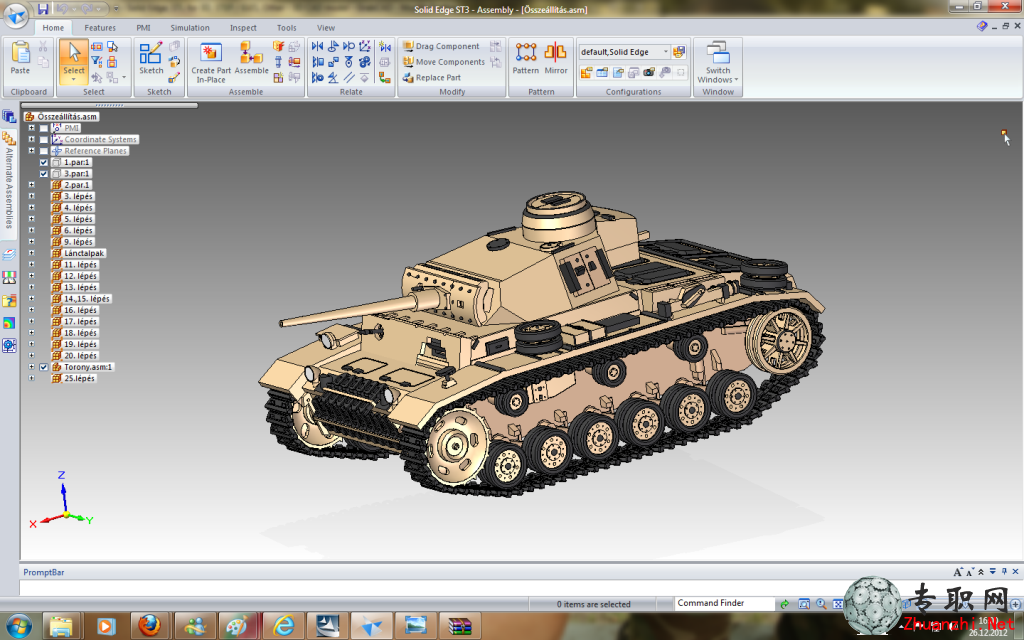Screen dimensions: 1024x640
Task: Toggle the Reference Planes checkbox
Action: 44,151
